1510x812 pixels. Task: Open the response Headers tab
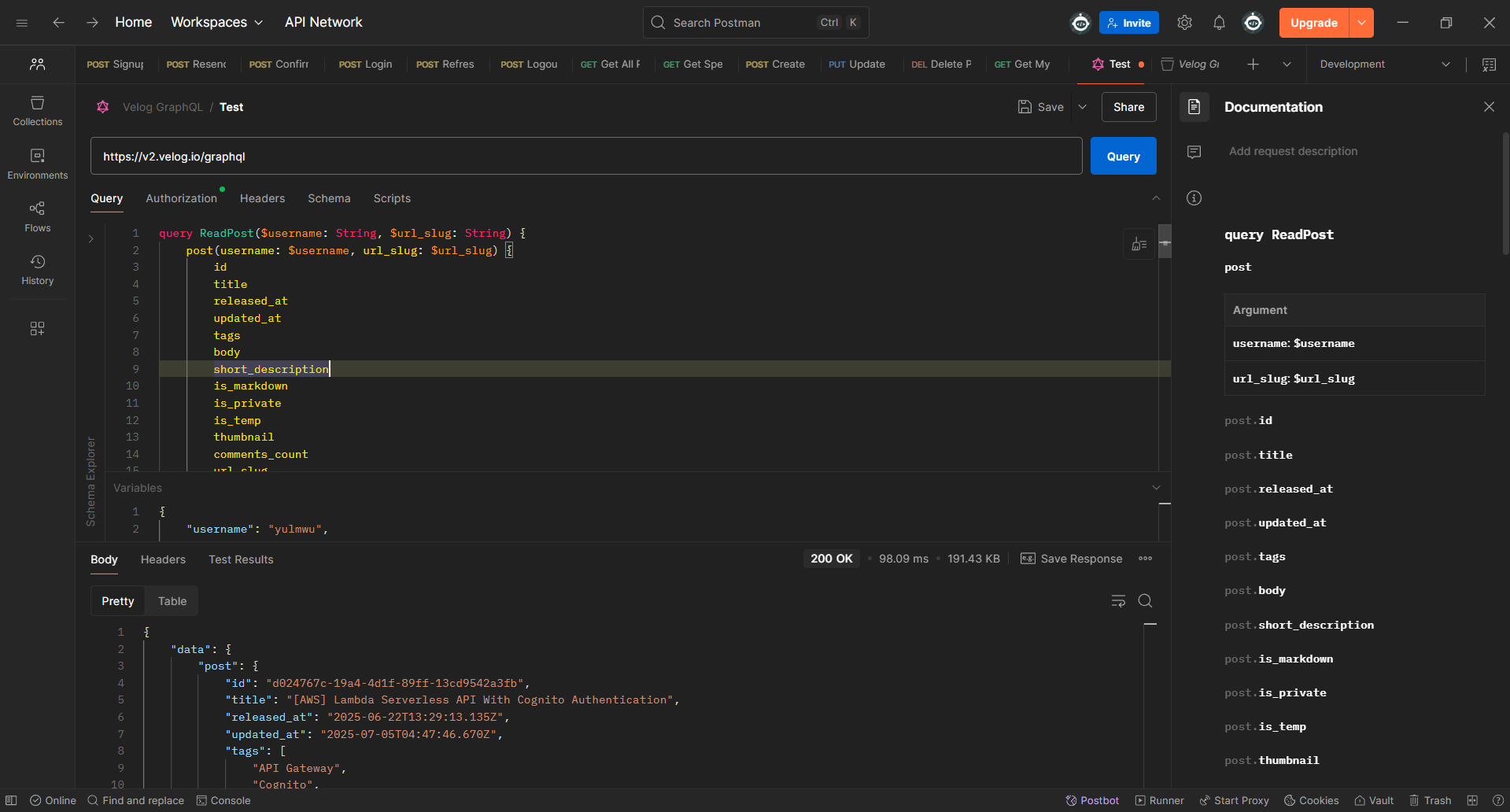click(163, 559)
